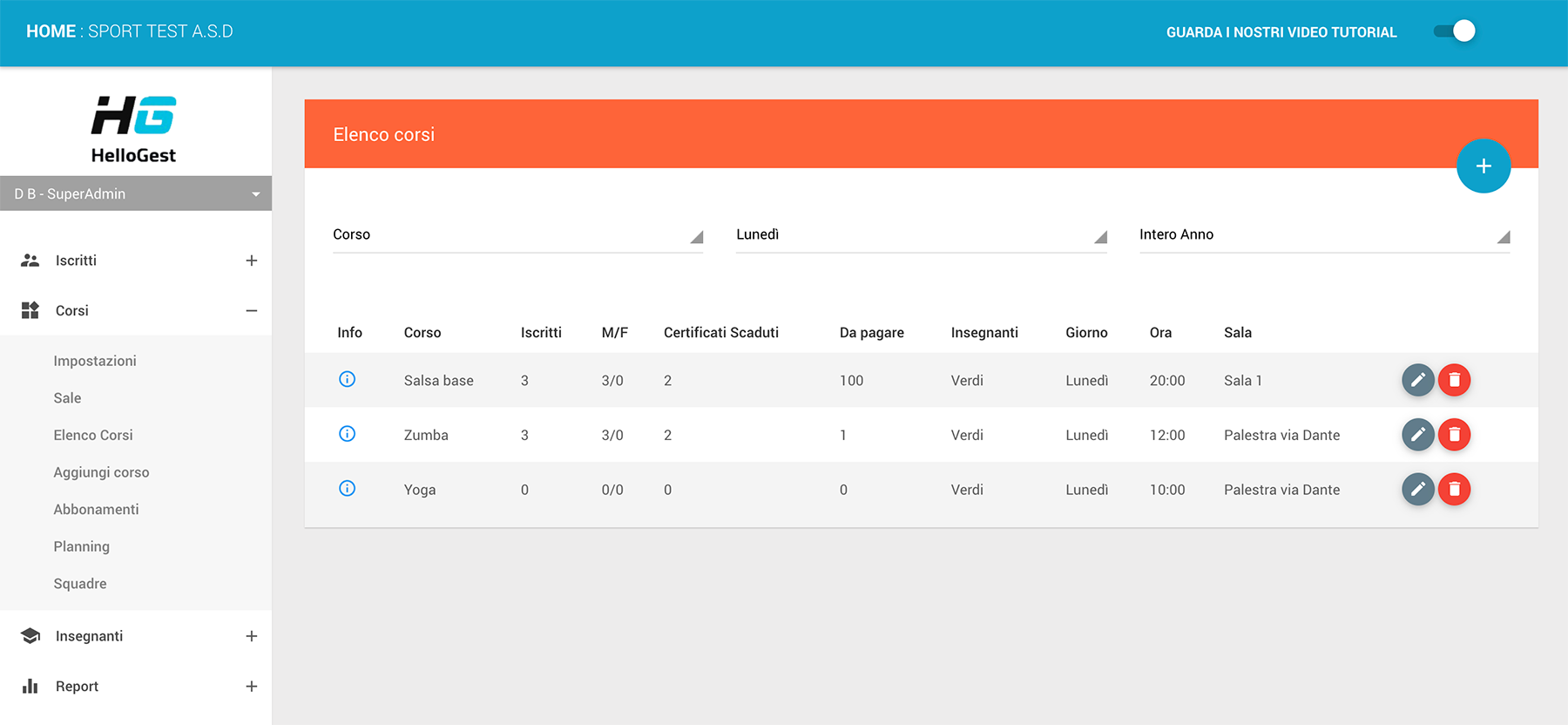Open Planning in the Corsi submenu

pos(82,546)
